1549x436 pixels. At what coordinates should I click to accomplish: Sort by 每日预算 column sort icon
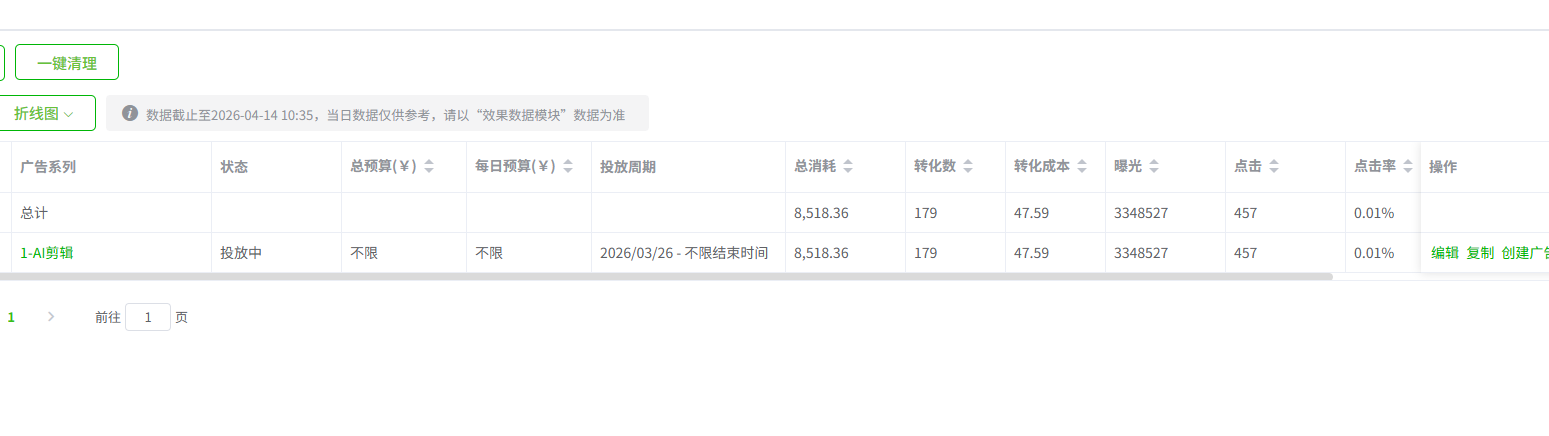[x=568, y=167]
